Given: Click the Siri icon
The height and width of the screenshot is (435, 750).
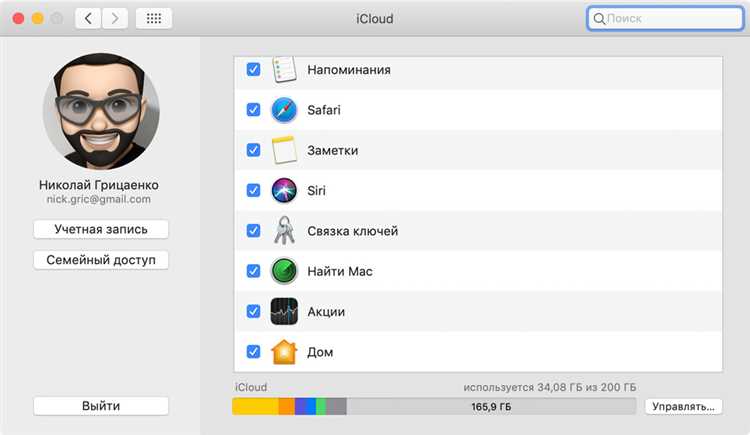Looking at the screenshot, I should pos(284,190).
